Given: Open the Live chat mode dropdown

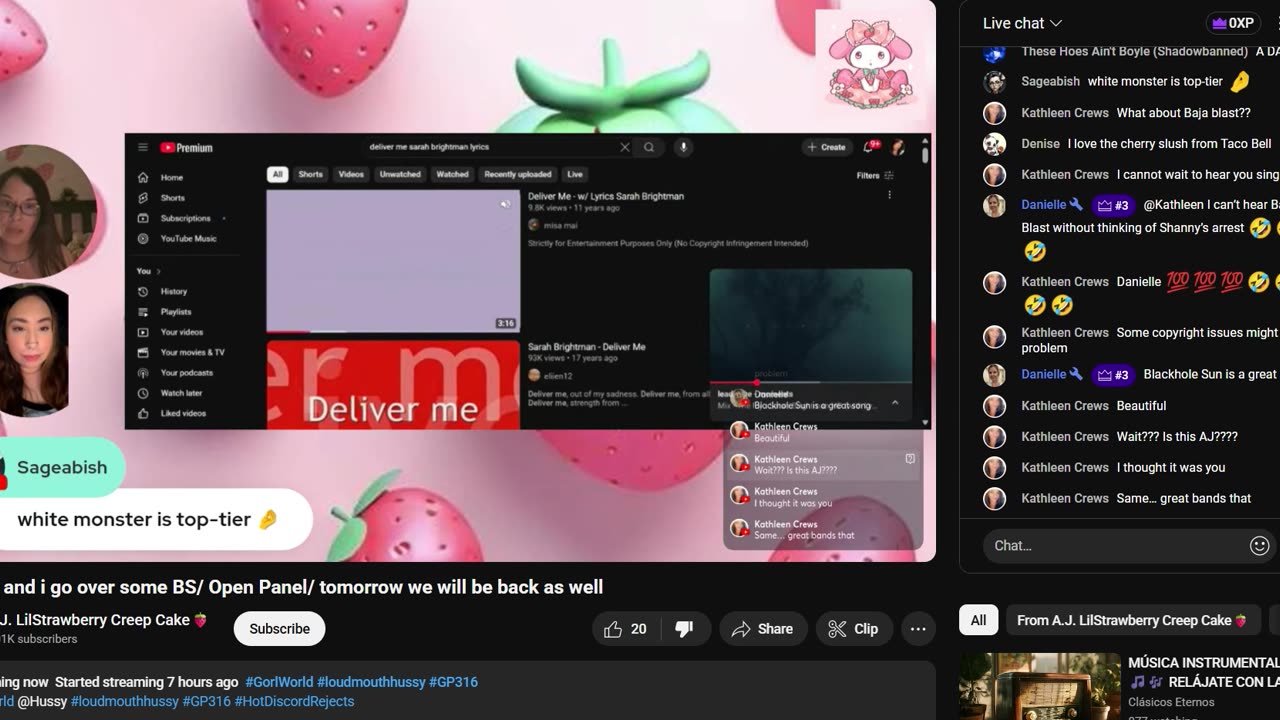Looking at the screenshot, I should pos(1022,23).
